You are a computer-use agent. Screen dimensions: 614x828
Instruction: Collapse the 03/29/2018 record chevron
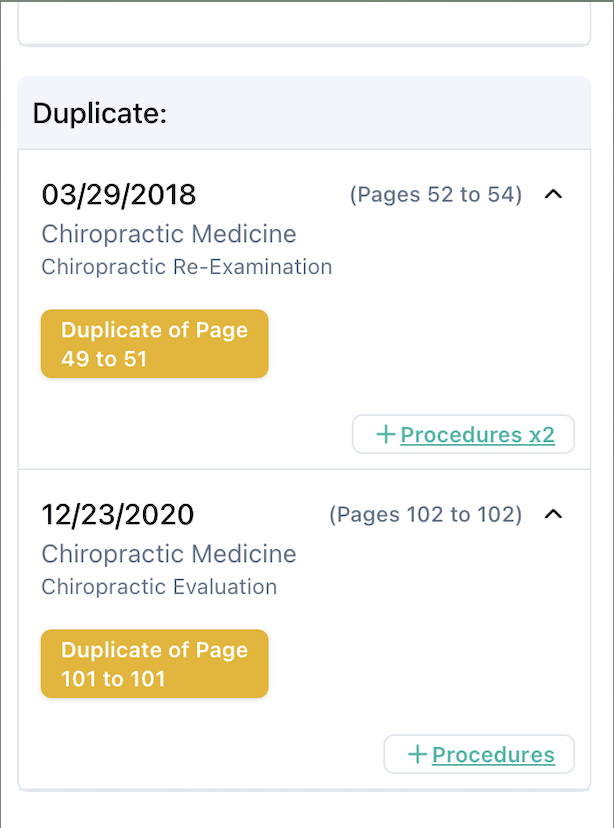click(553, 194)
